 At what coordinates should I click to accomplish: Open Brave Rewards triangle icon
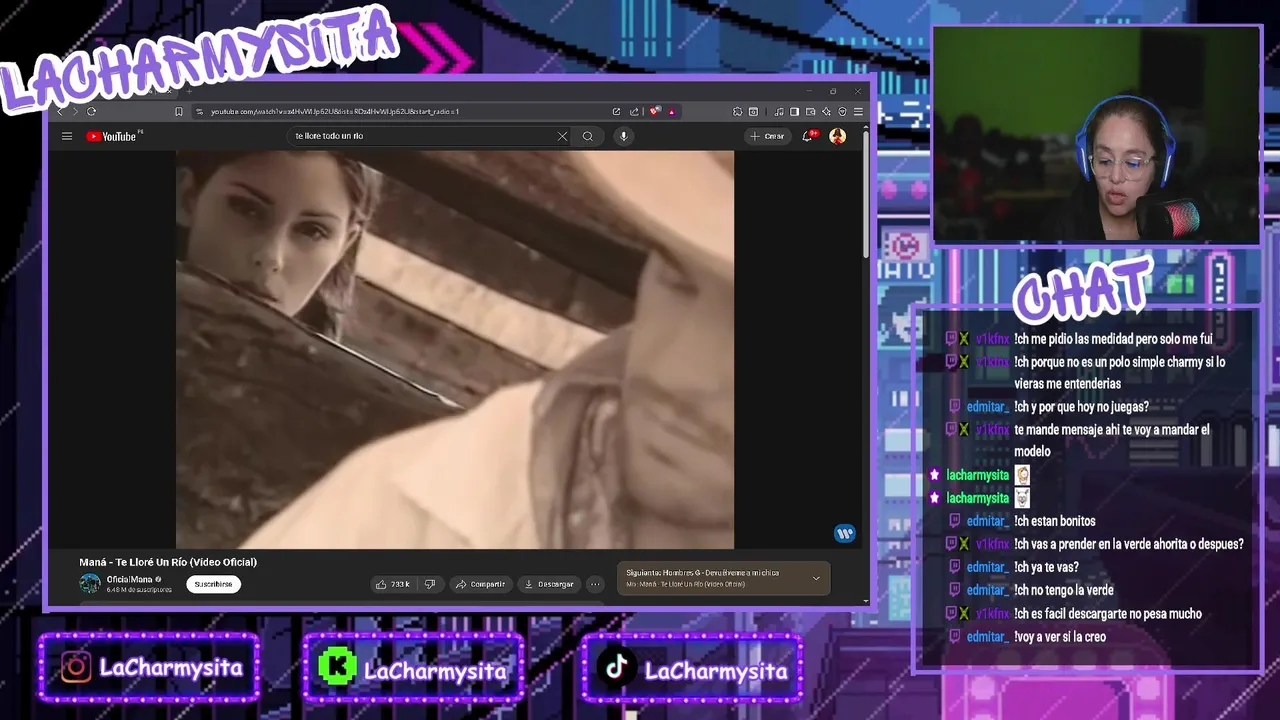pos(671,112)
